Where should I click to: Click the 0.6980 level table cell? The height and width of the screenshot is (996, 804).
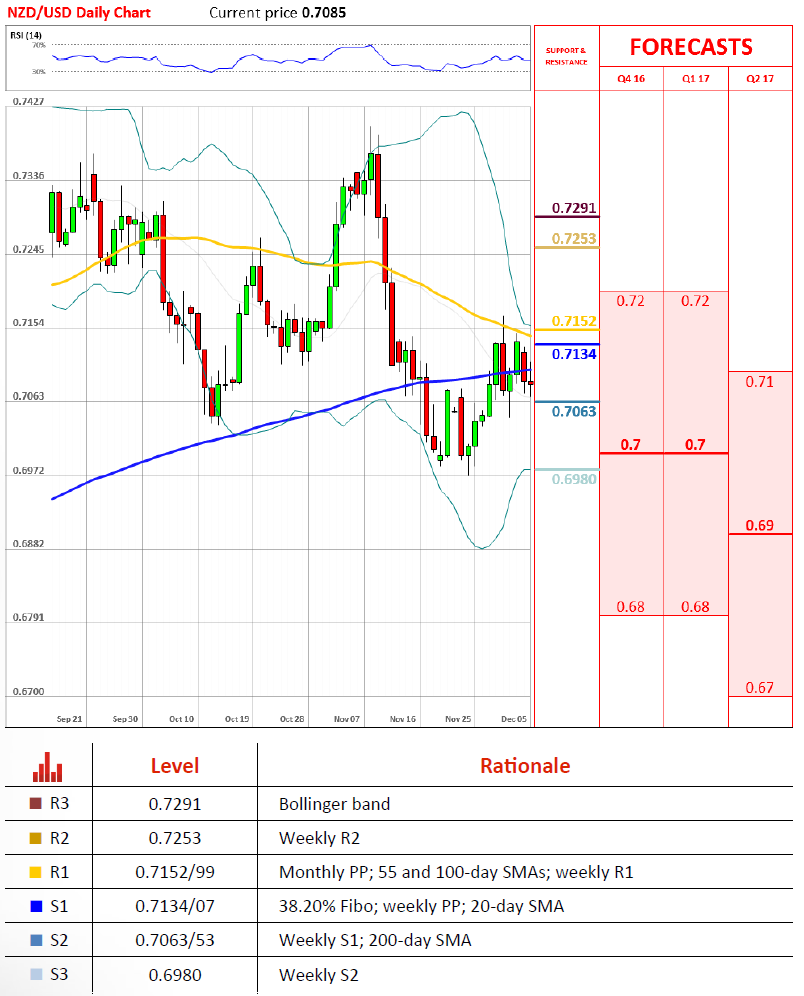[175, 975]
